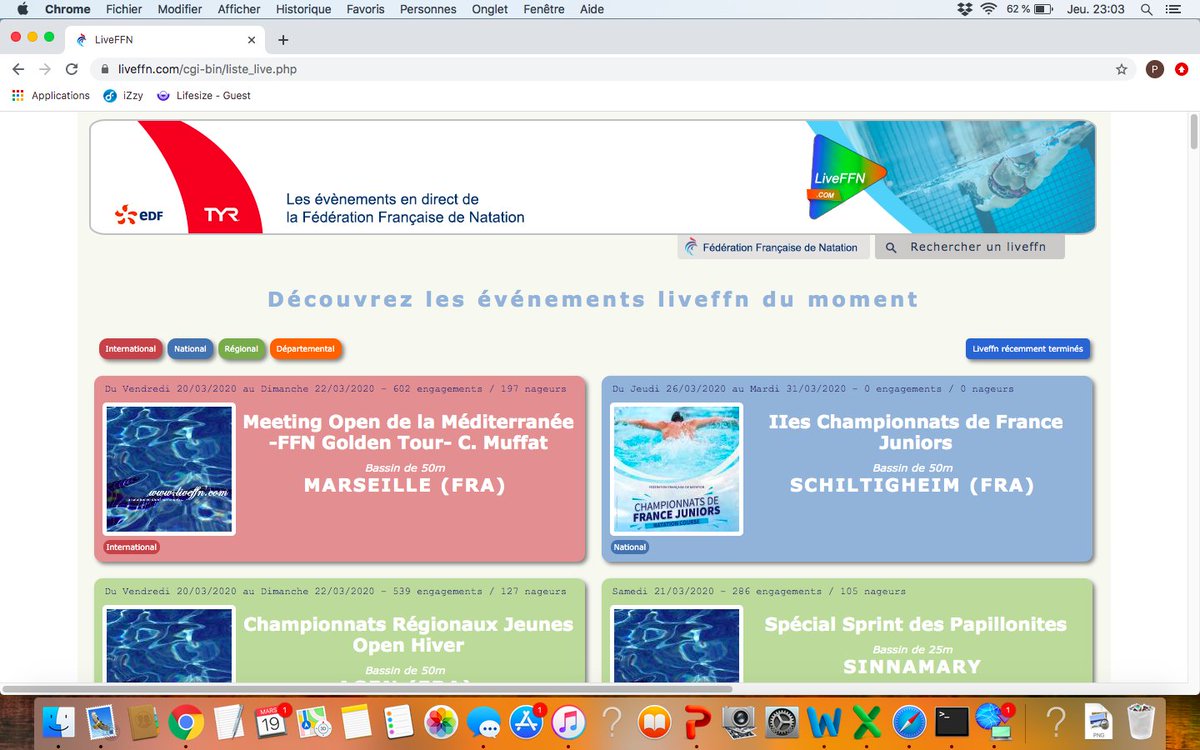The width and height of the screenshot is (1200, 750).
Task: Open System Preferences from the Dock
Action: [x=782, y=721]
